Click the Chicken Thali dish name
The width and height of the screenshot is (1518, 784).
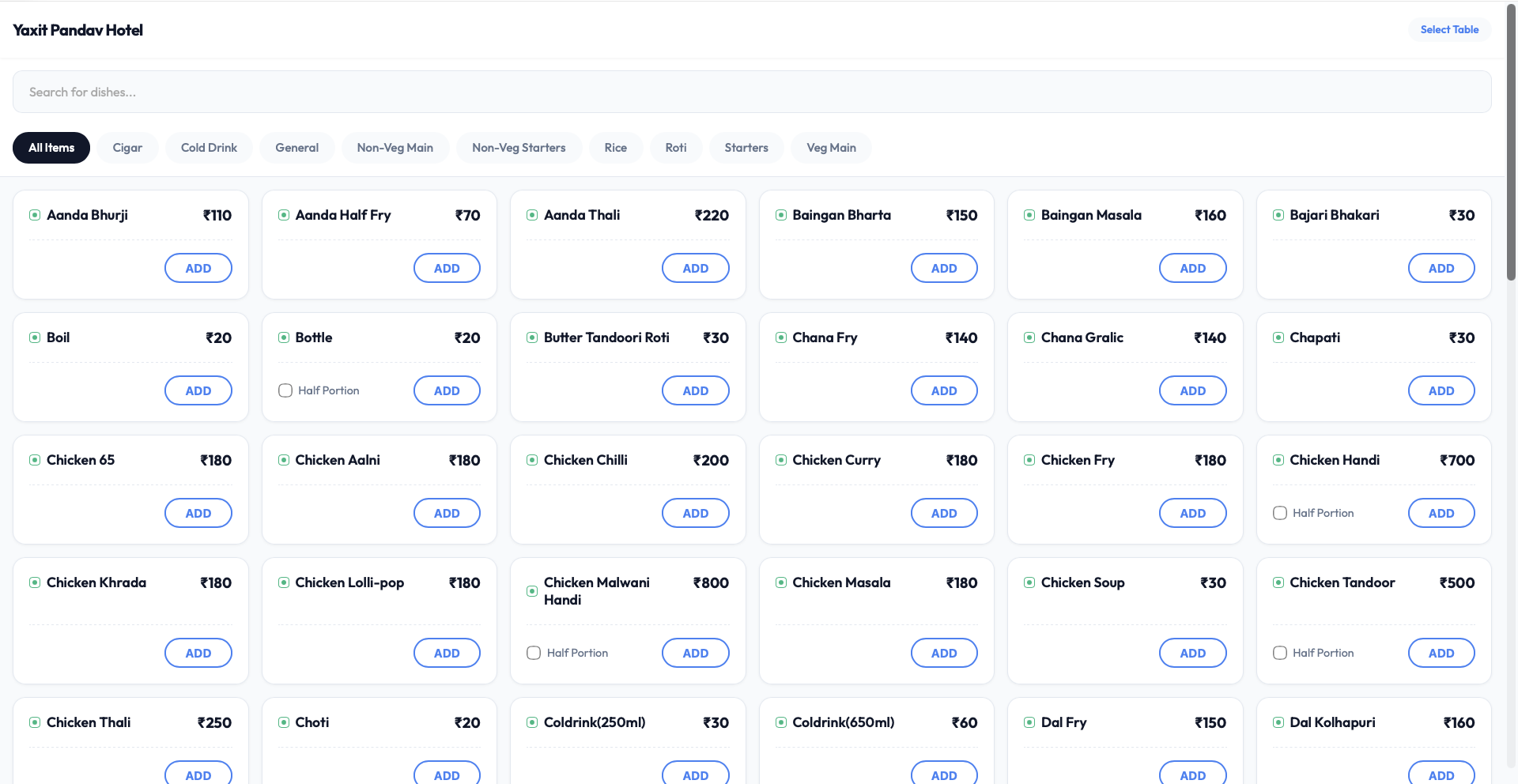89,722
